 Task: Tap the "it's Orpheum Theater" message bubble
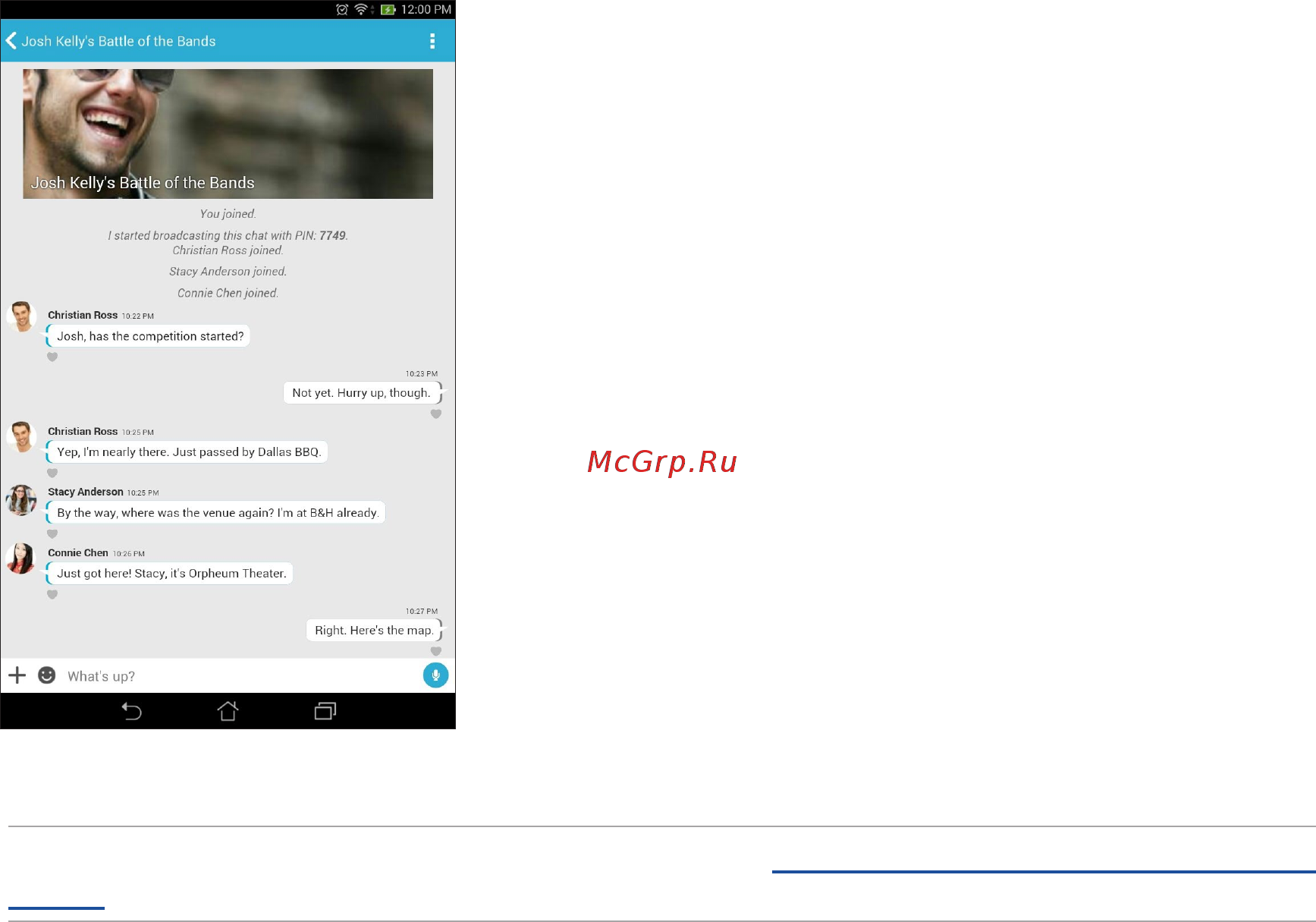(169, 573)
